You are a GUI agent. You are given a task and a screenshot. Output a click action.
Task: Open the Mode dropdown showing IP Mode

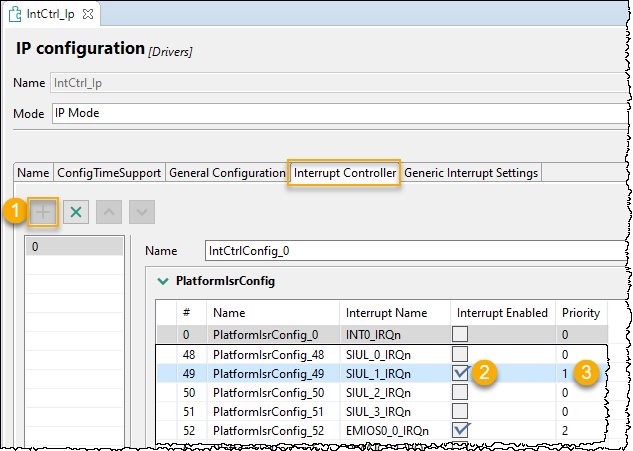click(340, 113)
